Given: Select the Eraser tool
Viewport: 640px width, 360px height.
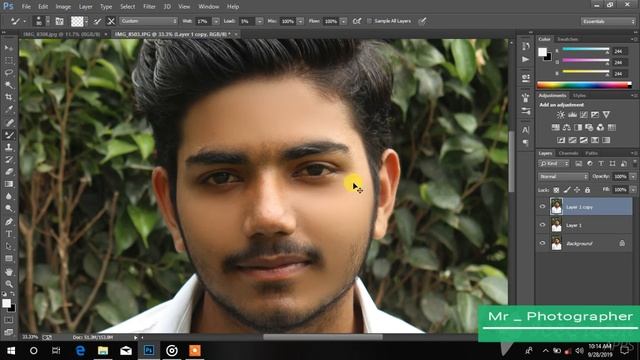Looking at the screenshot, I should click(x=9, y=172).
